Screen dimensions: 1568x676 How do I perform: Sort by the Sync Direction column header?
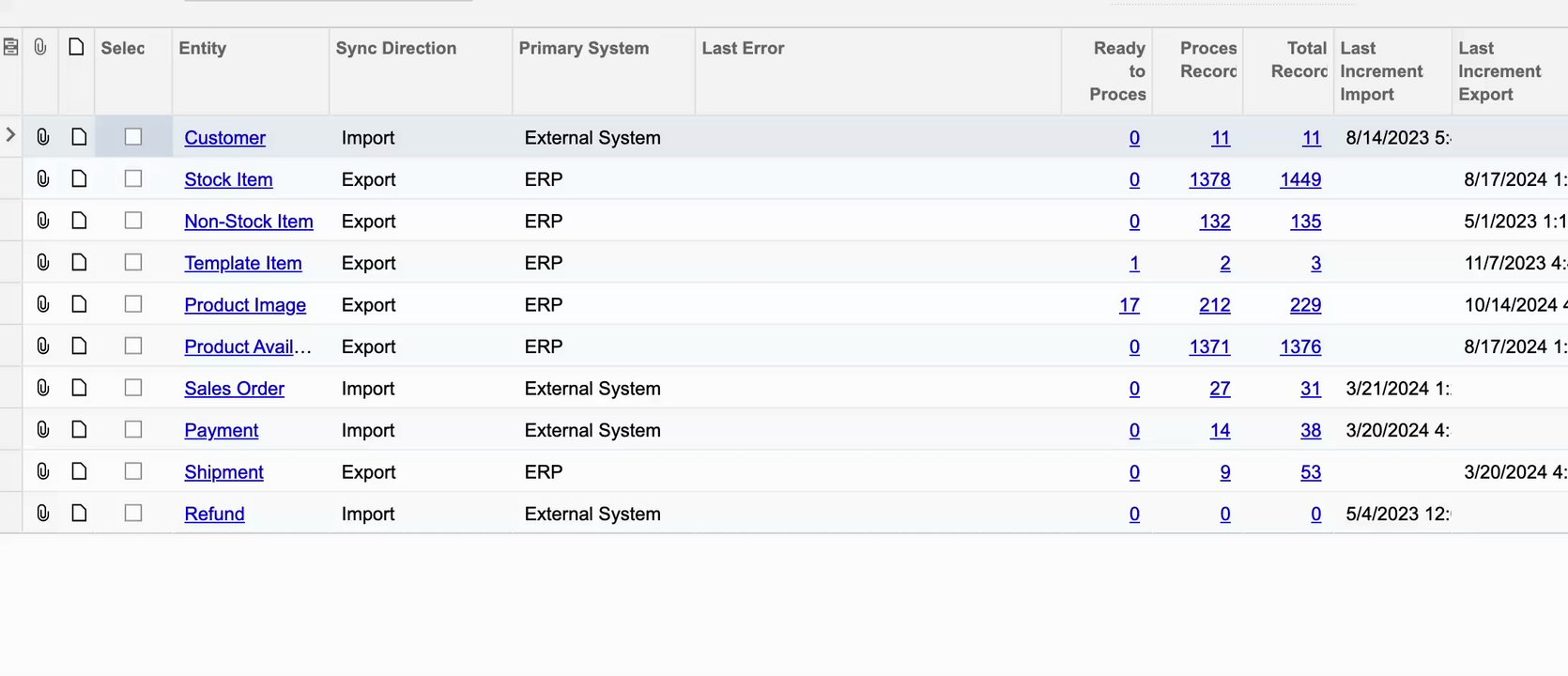396,48
